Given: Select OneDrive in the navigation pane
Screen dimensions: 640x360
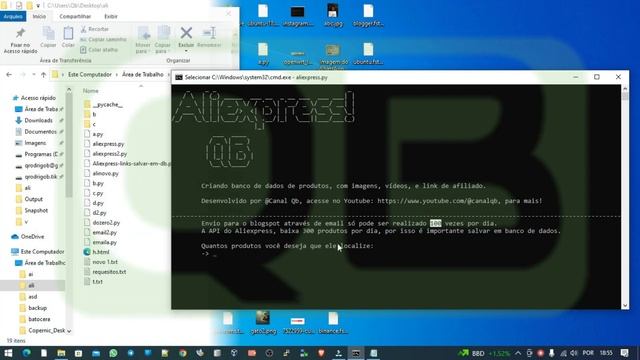Looking at the screenshot, I should (32, 237).
